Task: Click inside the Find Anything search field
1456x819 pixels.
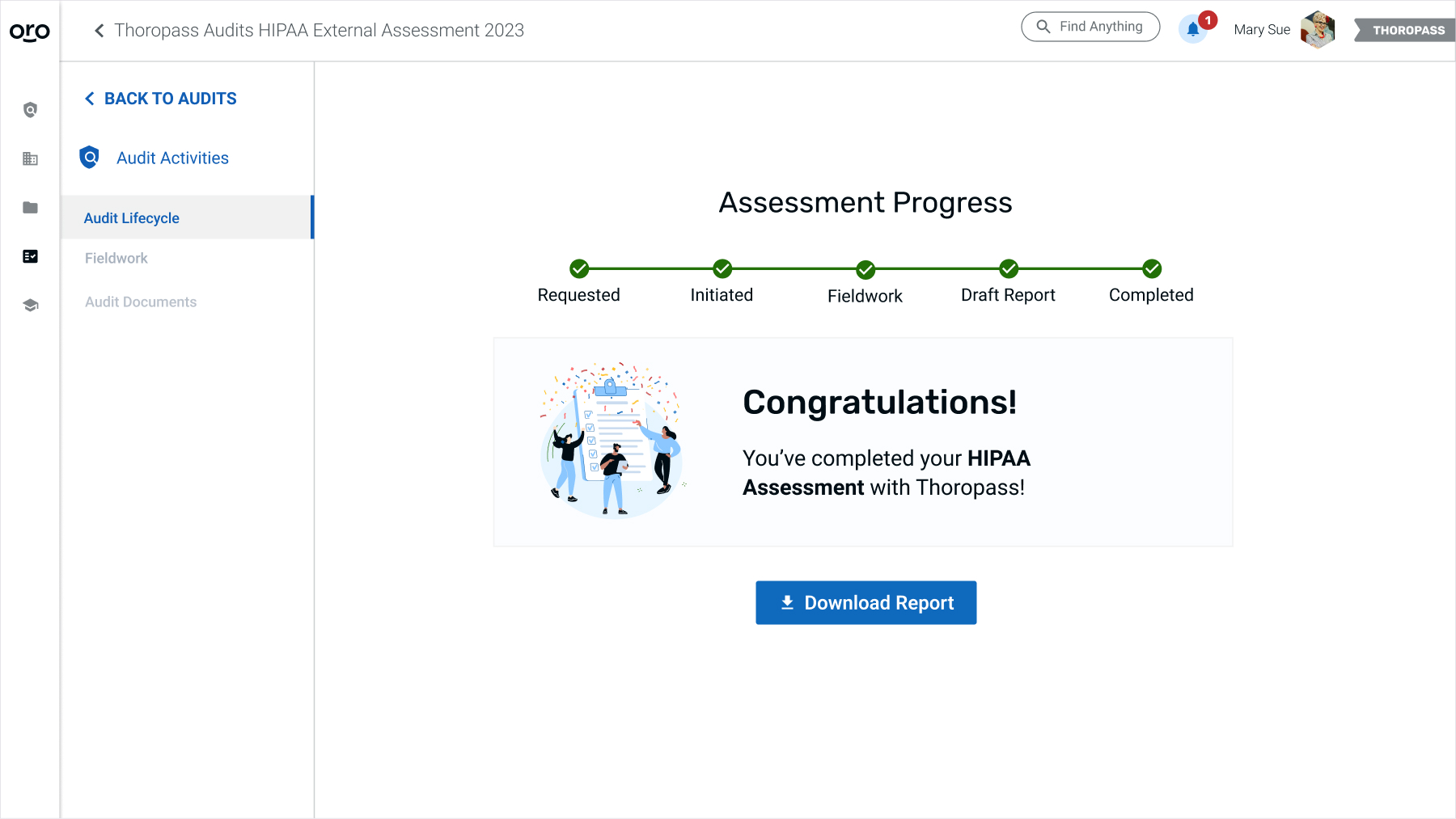Action: point(1100,27)
